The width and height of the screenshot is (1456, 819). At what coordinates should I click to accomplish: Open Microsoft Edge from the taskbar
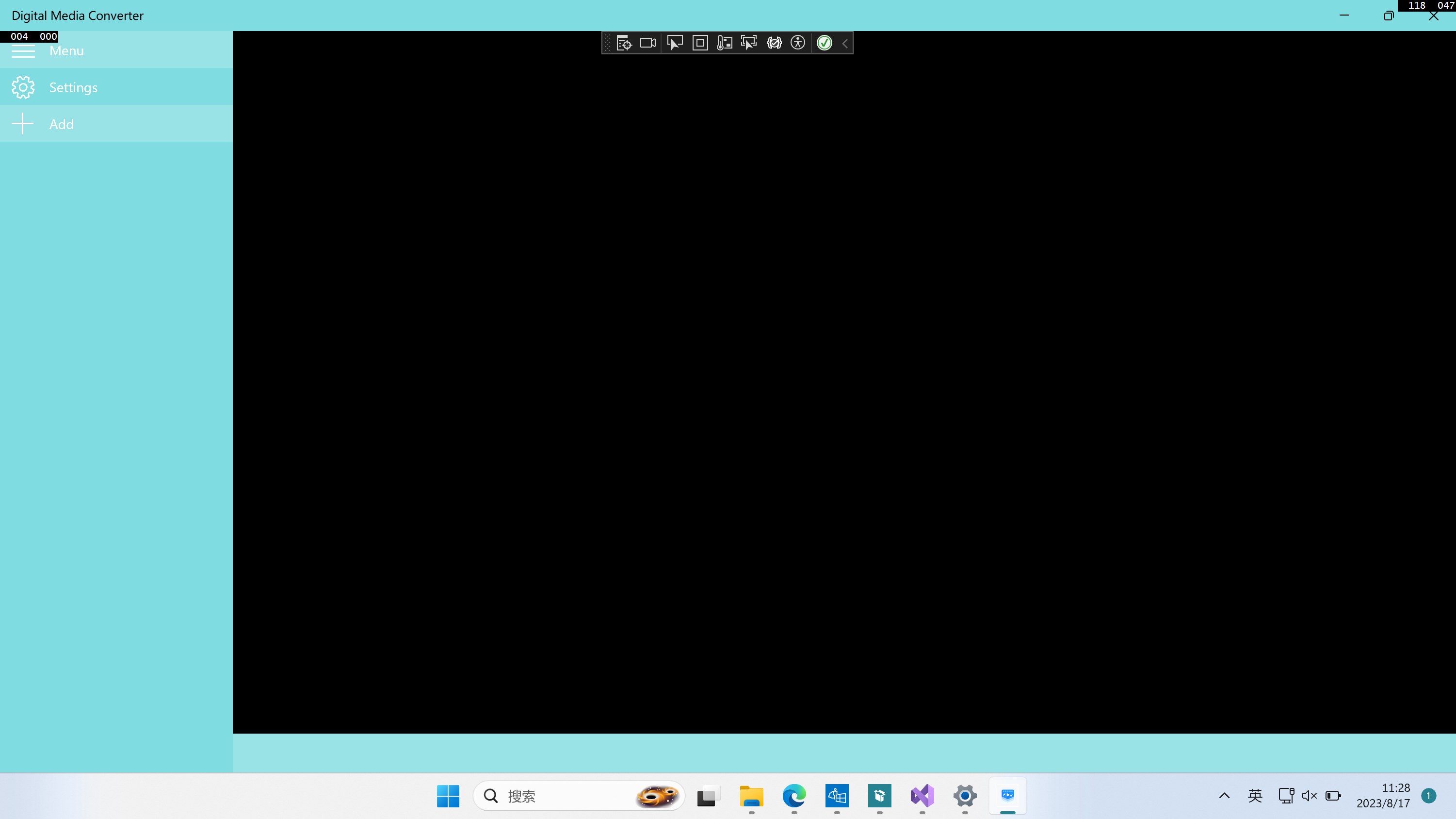point(794,796)
